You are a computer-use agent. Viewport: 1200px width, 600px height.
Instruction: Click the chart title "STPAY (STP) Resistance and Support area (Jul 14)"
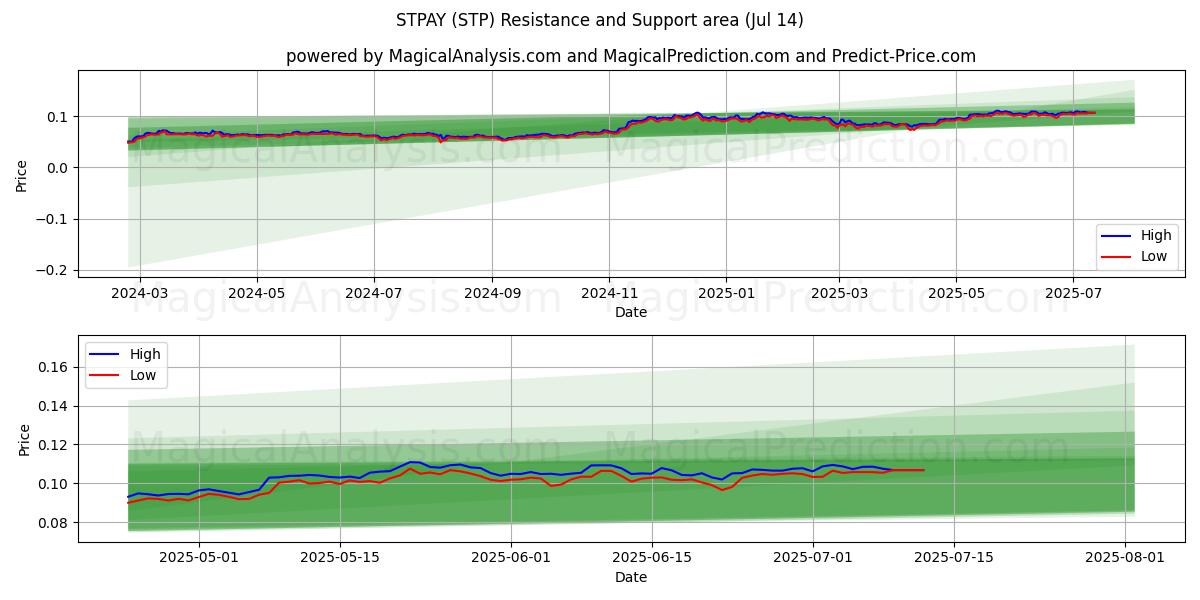pyautogui.click(x=600, y=20)
